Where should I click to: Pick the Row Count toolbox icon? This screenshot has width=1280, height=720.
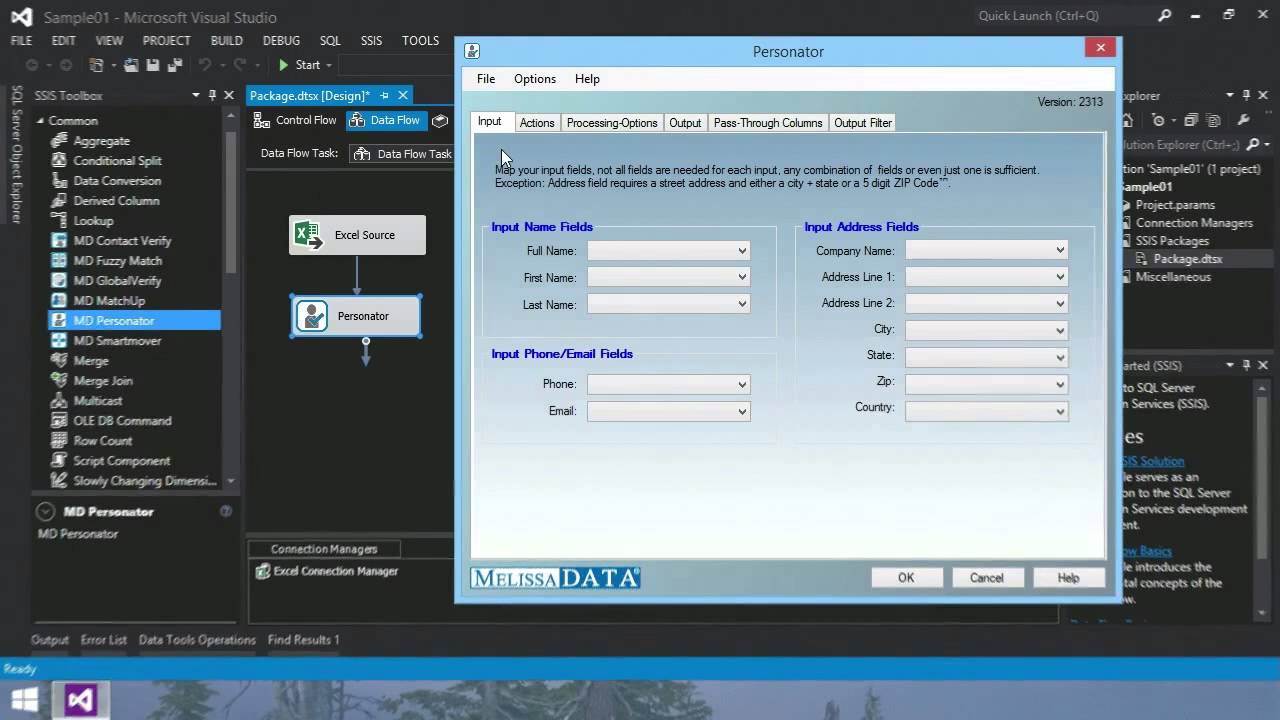[x=58, y=441]
